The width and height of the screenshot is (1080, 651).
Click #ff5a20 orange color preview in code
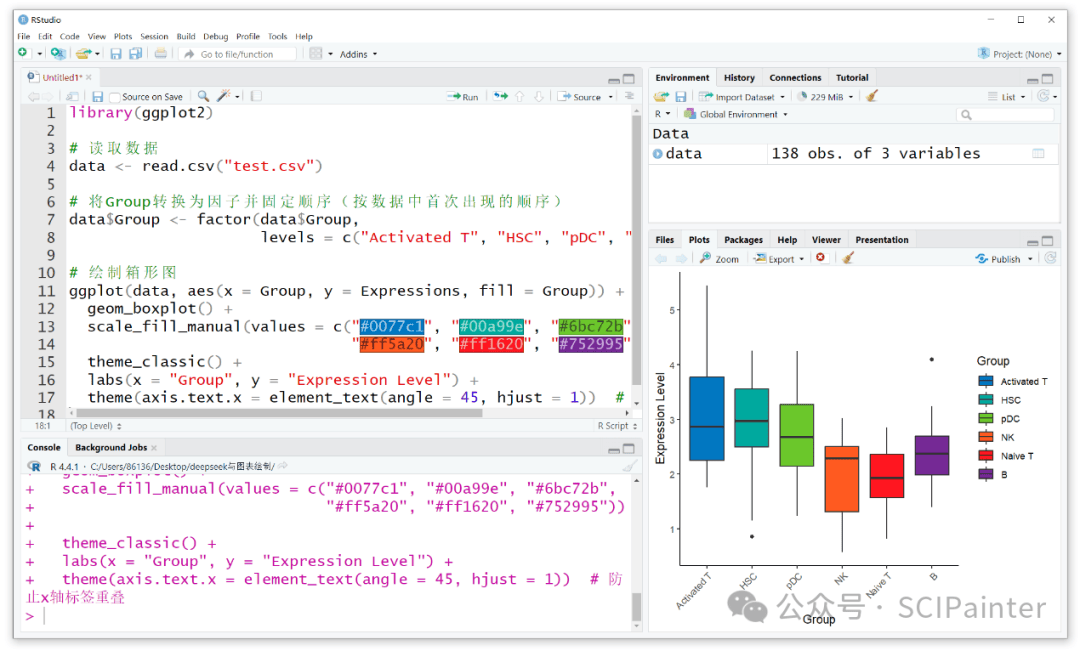[x=391, y=344]
